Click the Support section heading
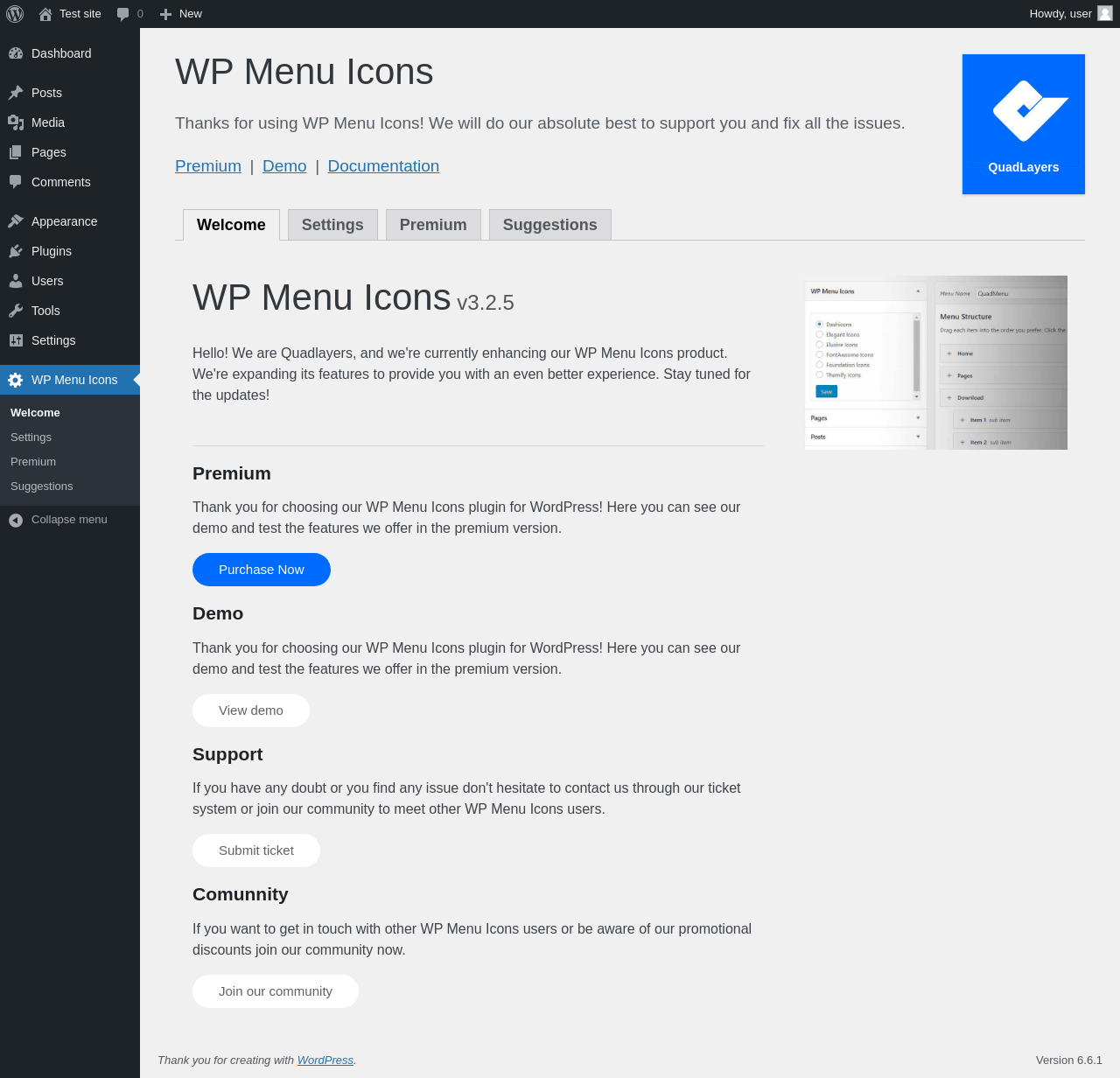This screenshot has height=1078, width=1120. click(x=227, y=754)
